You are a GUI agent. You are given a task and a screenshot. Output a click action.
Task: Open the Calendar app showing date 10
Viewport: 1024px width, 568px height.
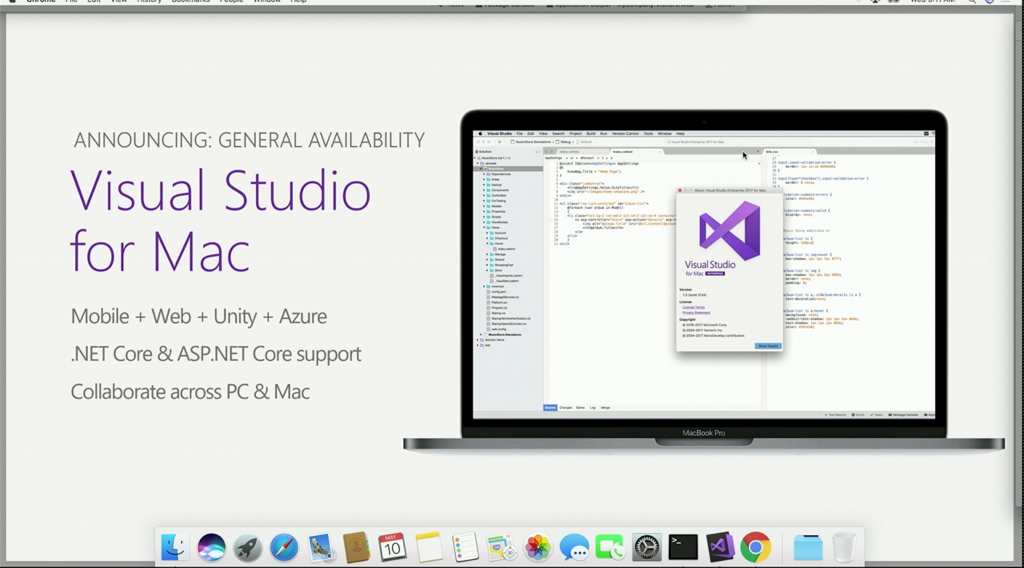click(x=392, y=547)
